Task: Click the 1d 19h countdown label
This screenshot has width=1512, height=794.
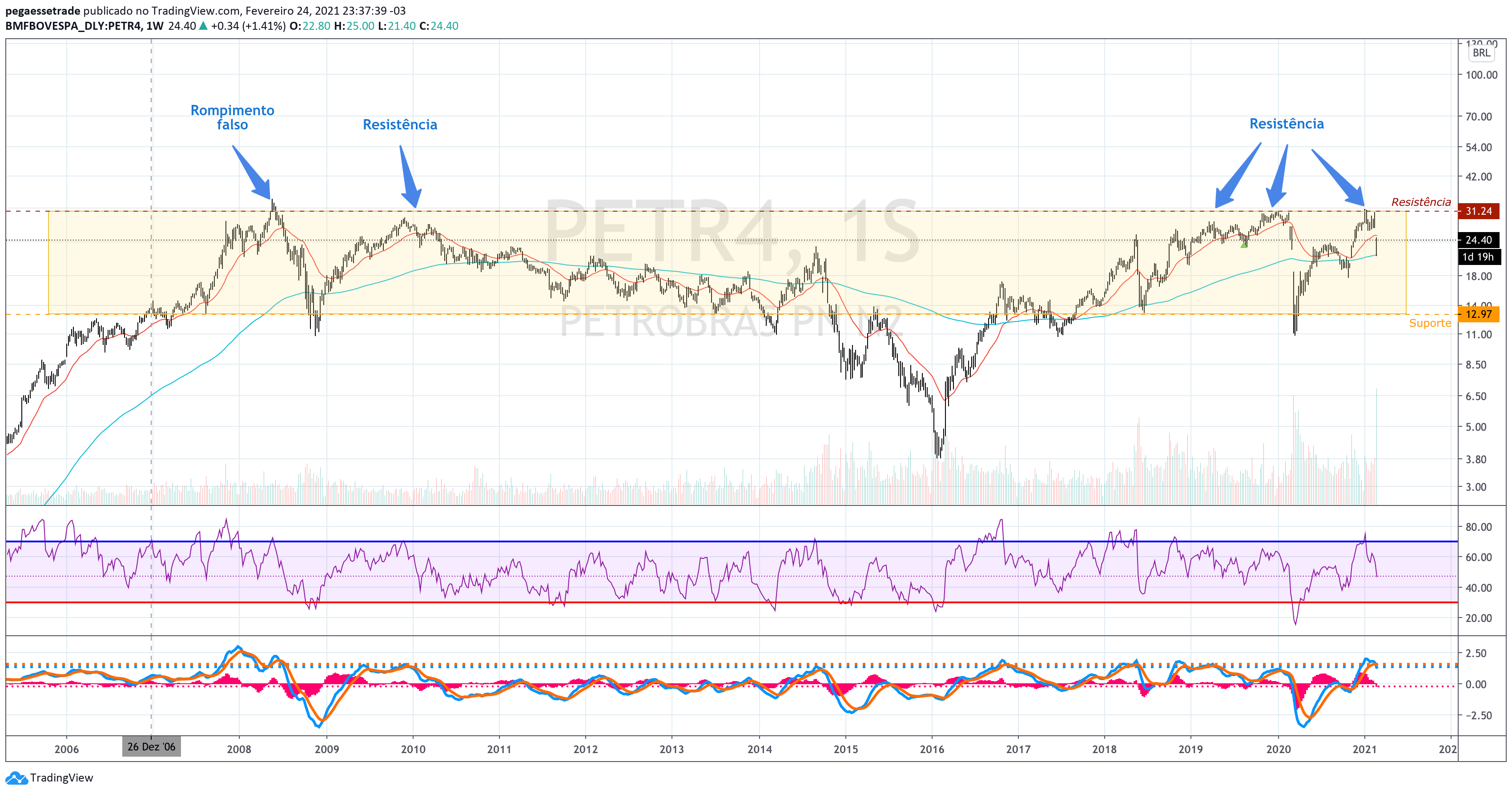Action: [x=1479, y=257]
